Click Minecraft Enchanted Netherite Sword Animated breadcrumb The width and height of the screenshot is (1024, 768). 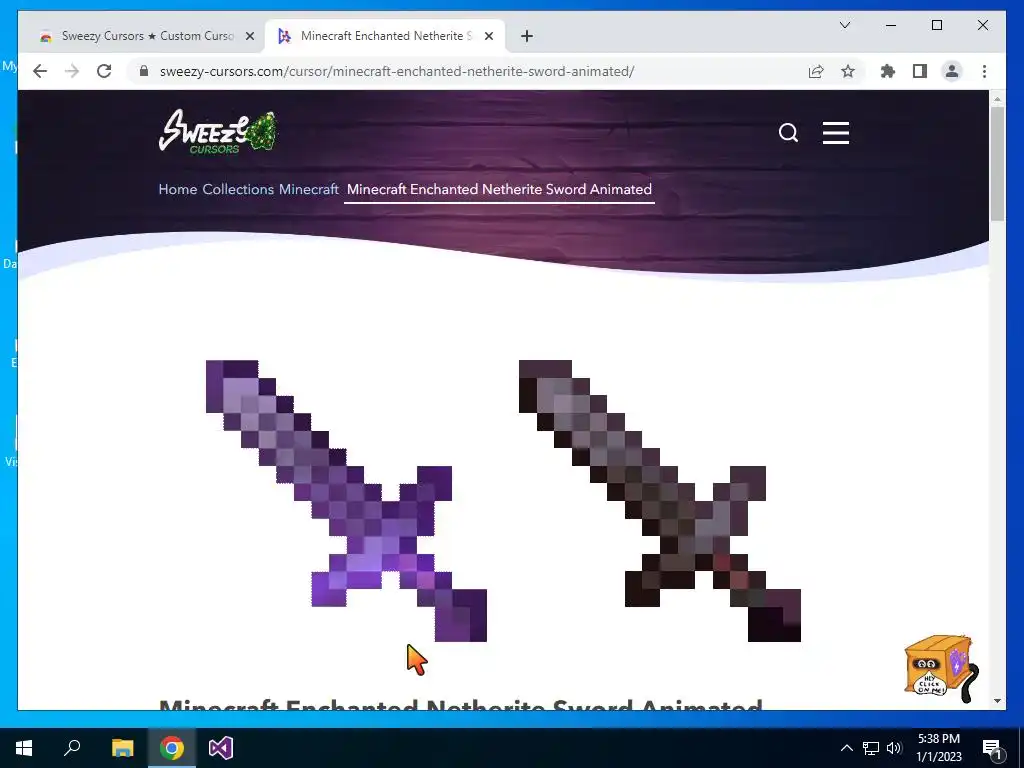tap(499, 189)
